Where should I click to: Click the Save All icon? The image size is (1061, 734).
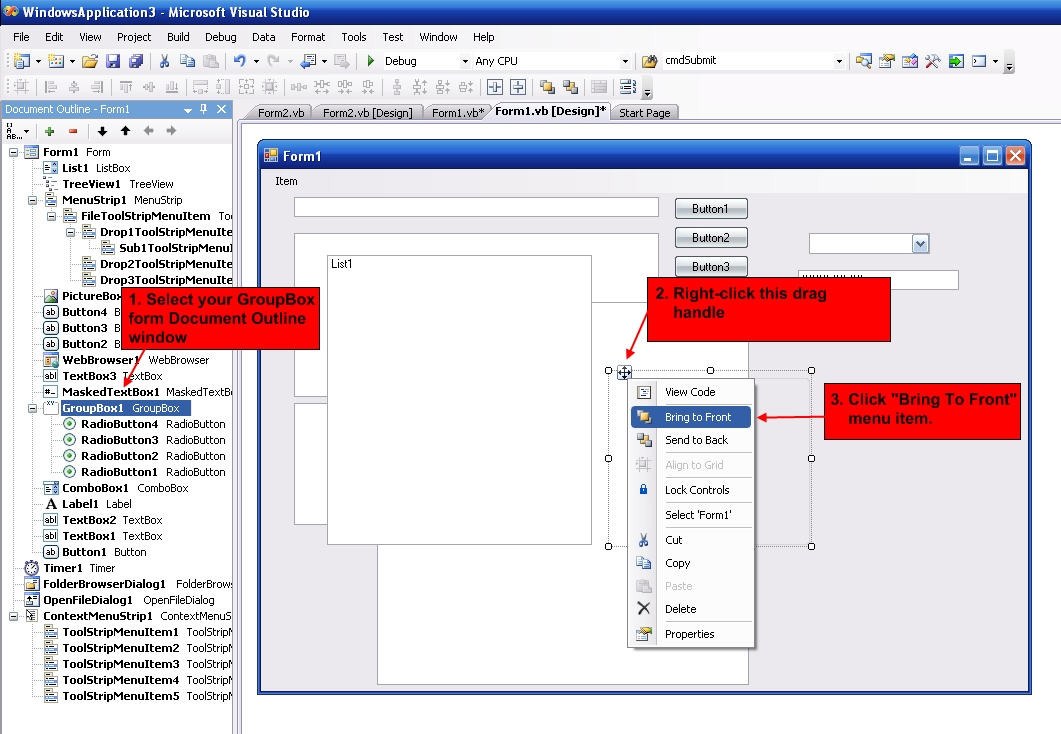pos(136,61)
